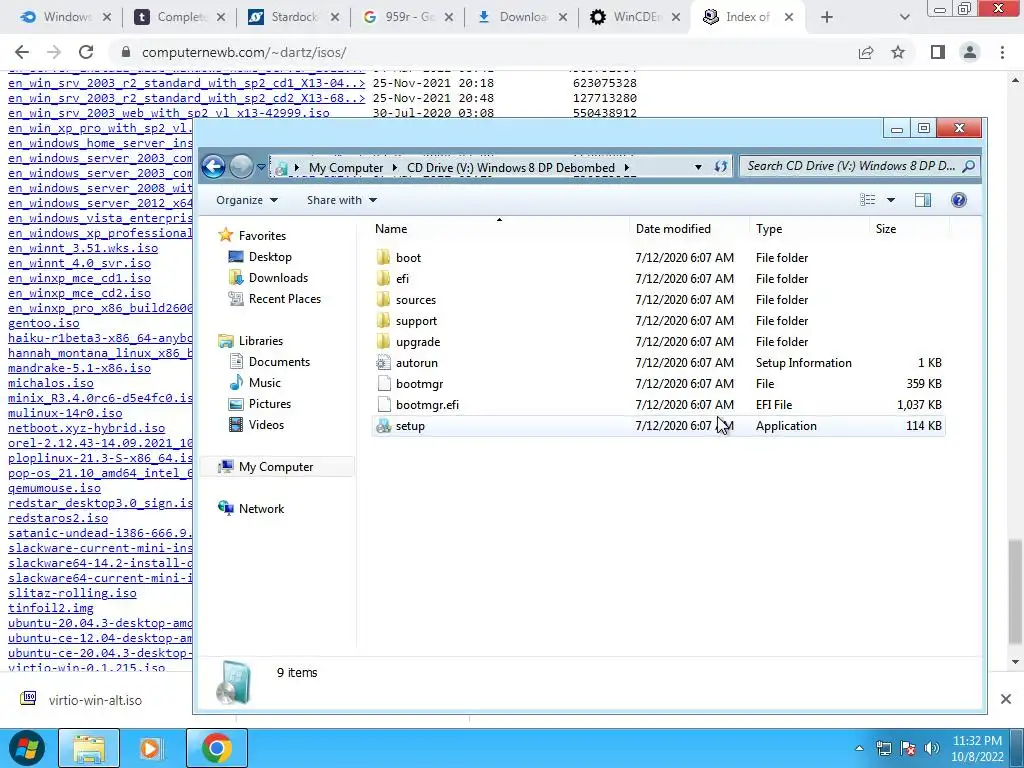The height and width of the screenshot is (768, 1024).
Task: Close Chrome's download bar with X
Action: (x=1006, y=699)
